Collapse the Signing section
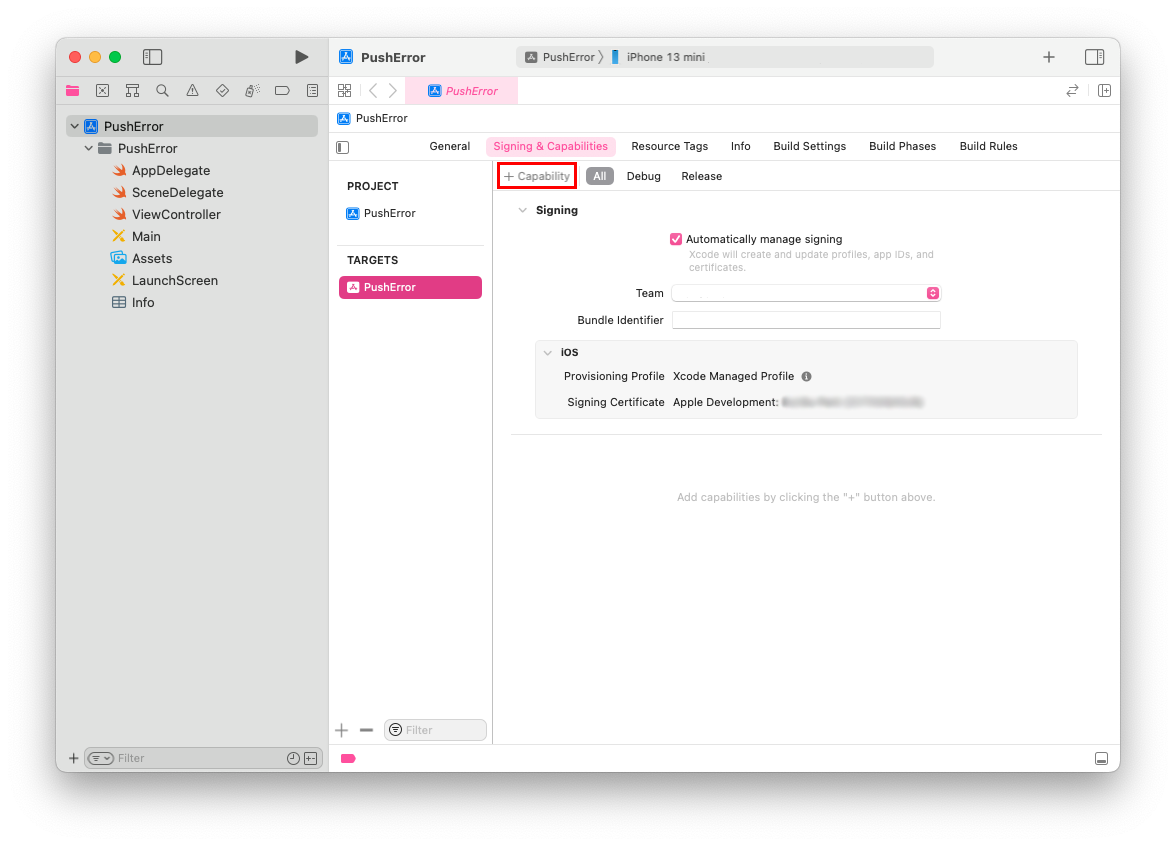 tap(523, 210)
